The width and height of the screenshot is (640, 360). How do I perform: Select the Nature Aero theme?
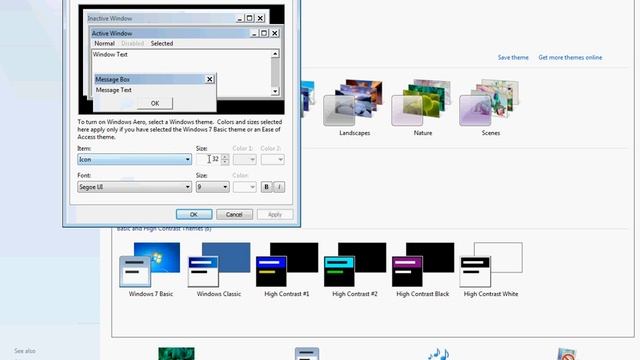[422, 108]
